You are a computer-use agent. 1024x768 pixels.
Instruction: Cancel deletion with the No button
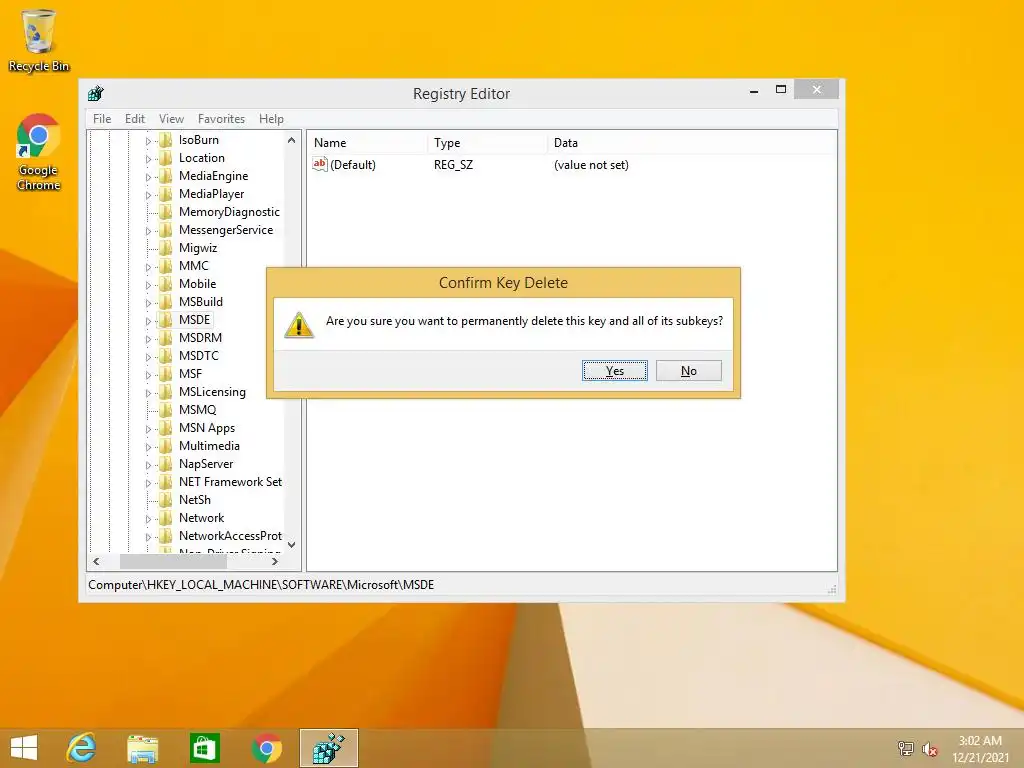[688, 370]
